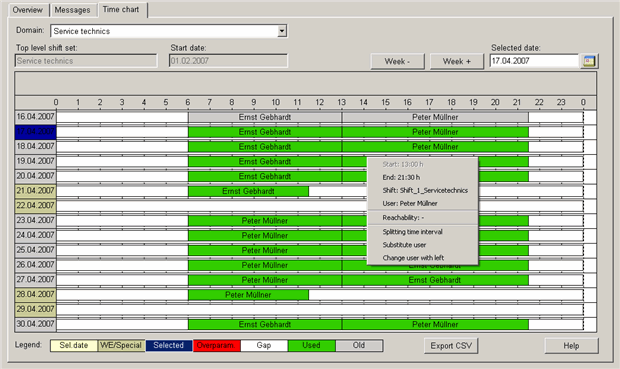Click the Export CSV button
The width and height of the screenshot is (620, 369).
[451, 346]
